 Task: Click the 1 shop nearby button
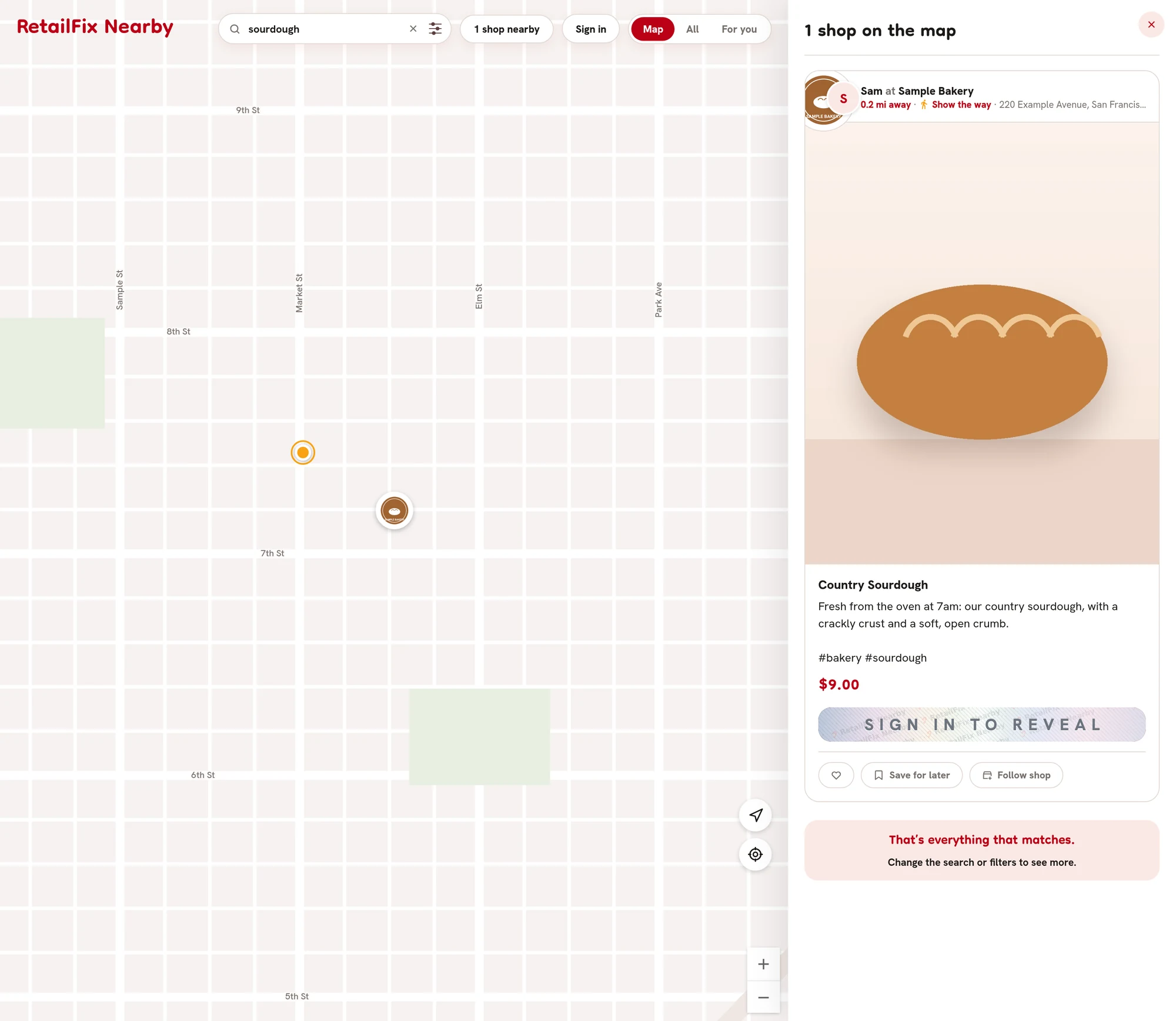[x=507, y=29]
